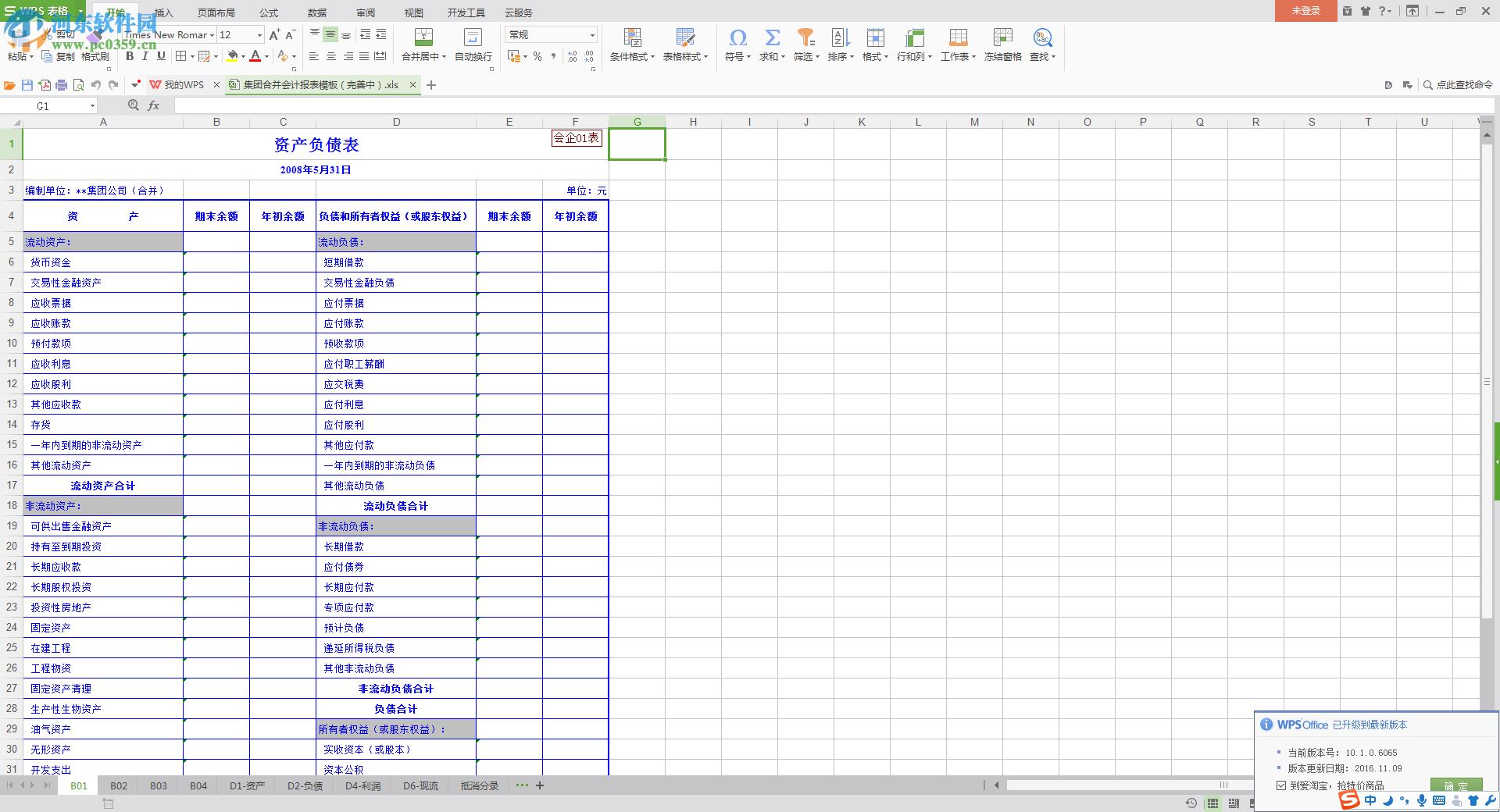
Task: Open the font size 12 dropdown
Action: click(x=260, y=35)
